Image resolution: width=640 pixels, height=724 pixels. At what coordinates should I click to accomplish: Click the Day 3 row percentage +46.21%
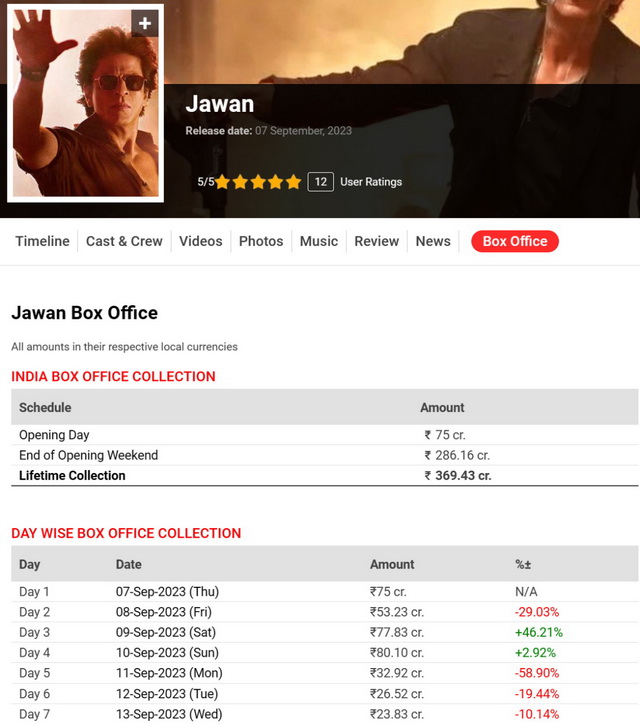coord(538,633)
